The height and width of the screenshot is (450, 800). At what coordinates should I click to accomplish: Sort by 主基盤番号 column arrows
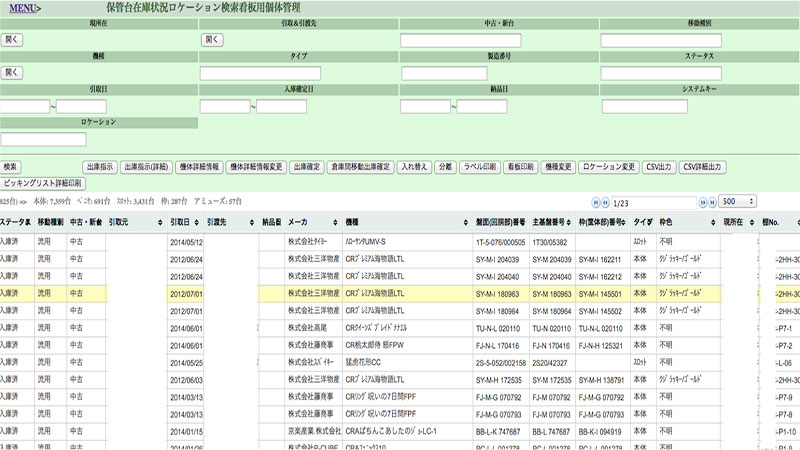tap(569, 222)
